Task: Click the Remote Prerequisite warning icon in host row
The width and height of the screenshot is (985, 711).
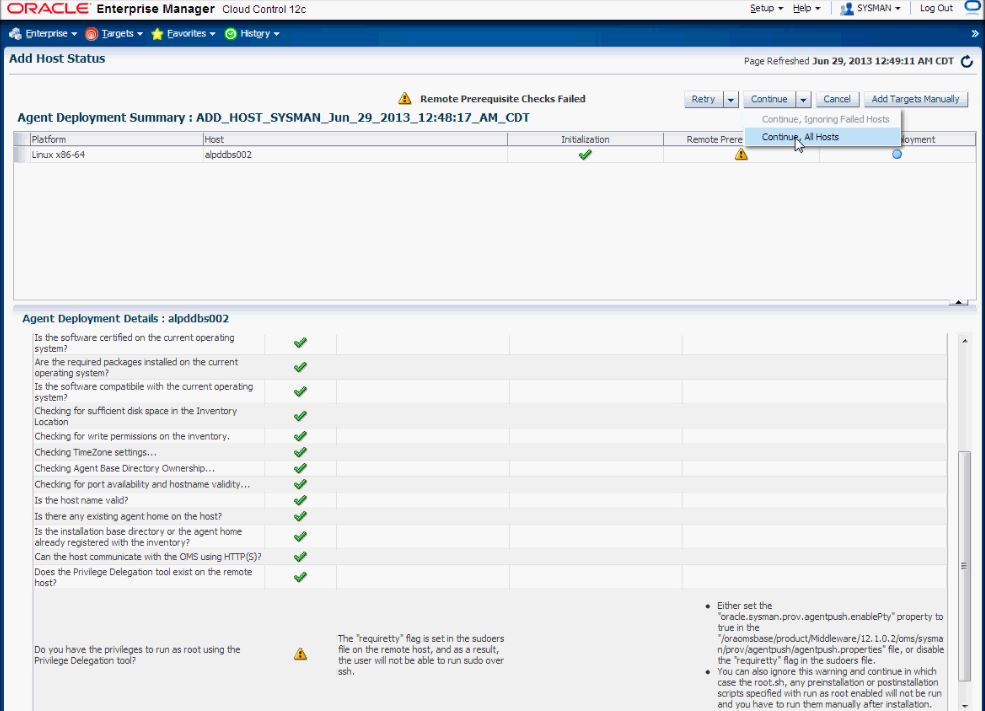Action: tap(741, 155)
